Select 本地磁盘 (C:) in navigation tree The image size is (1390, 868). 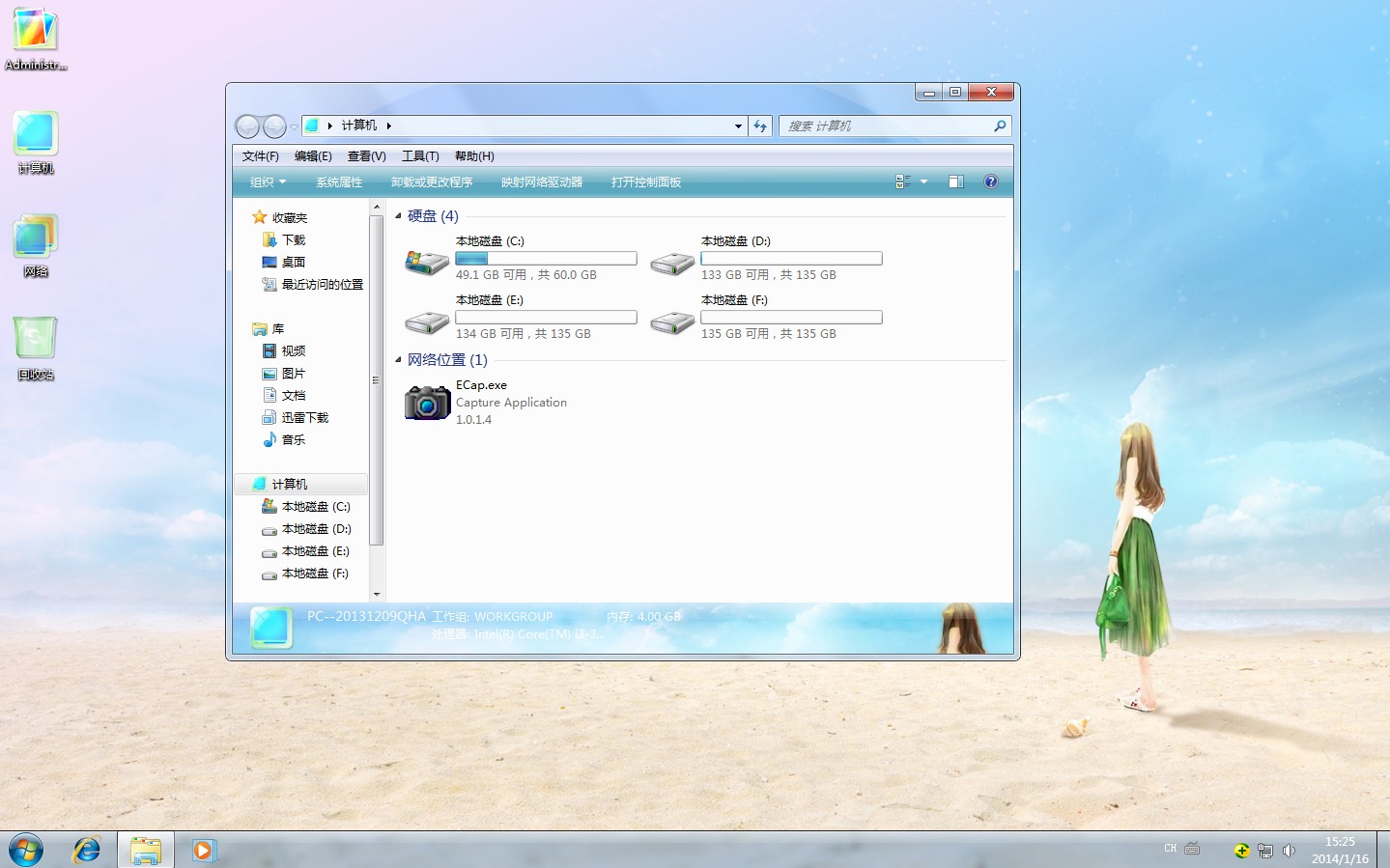point(306,506)
